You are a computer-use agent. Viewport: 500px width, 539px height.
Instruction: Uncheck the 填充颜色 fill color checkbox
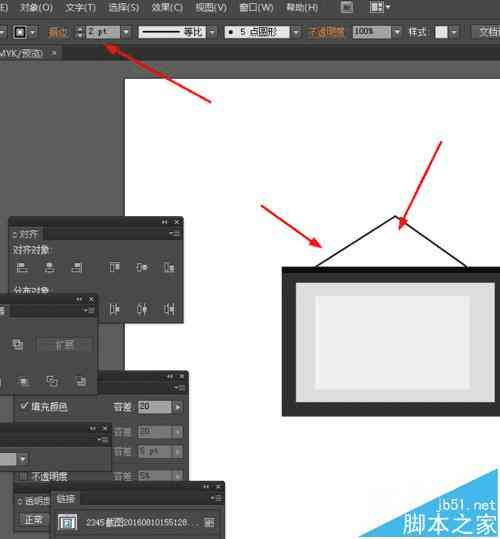coord(24,406)
